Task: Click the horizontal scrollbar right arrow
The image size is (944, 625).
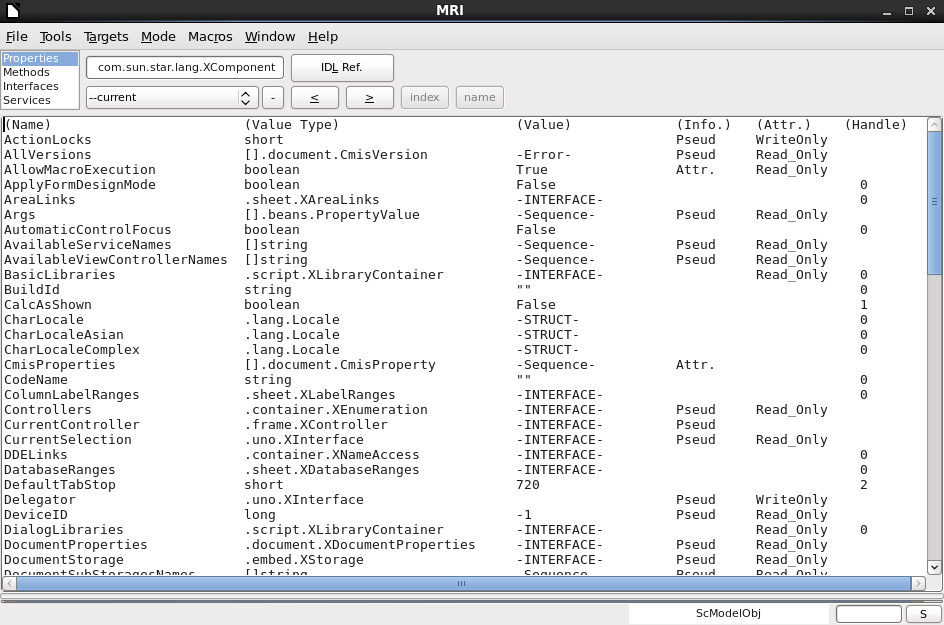Action: tap(918, 583)
